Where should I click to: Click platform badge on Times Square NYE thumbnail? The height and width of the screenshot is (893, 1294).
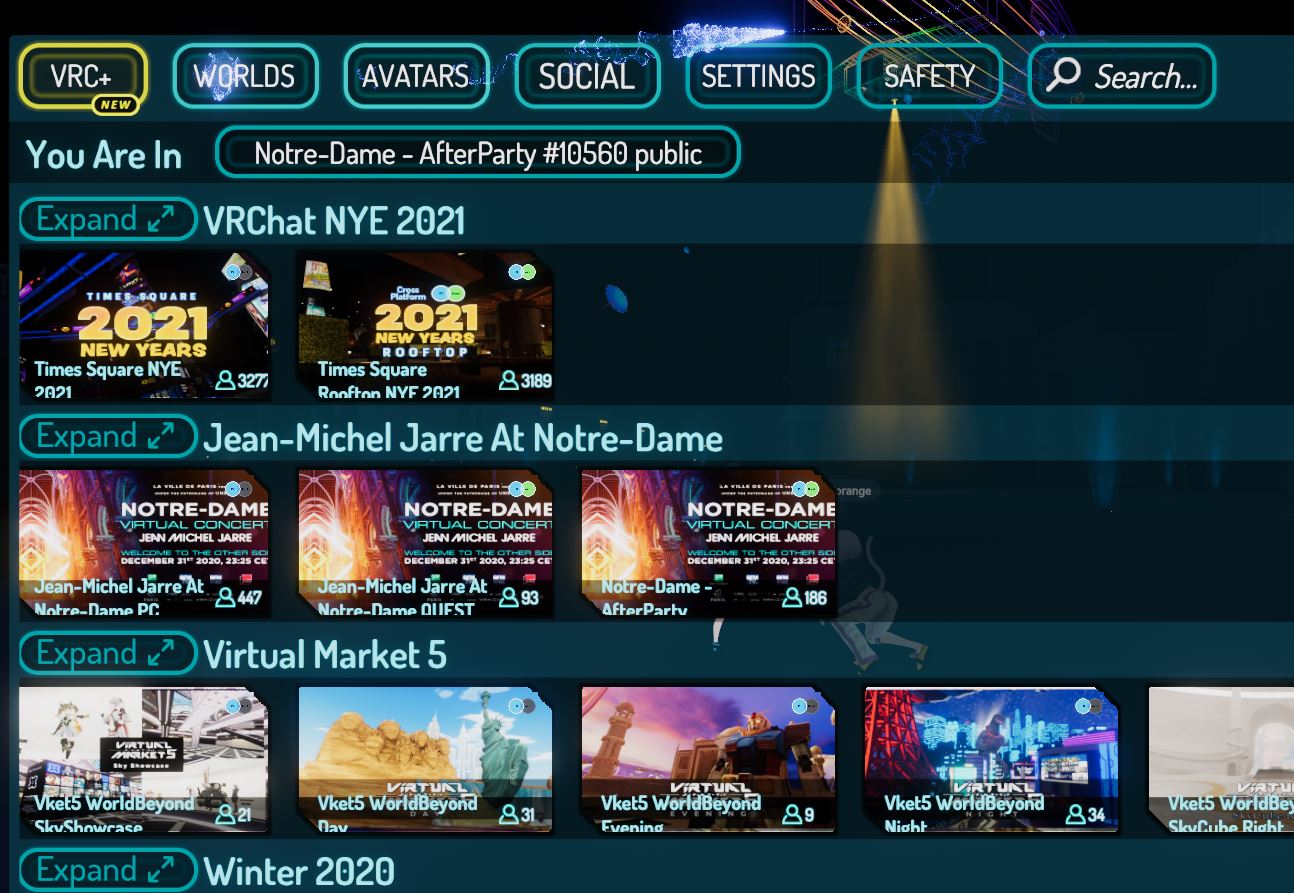239,271
